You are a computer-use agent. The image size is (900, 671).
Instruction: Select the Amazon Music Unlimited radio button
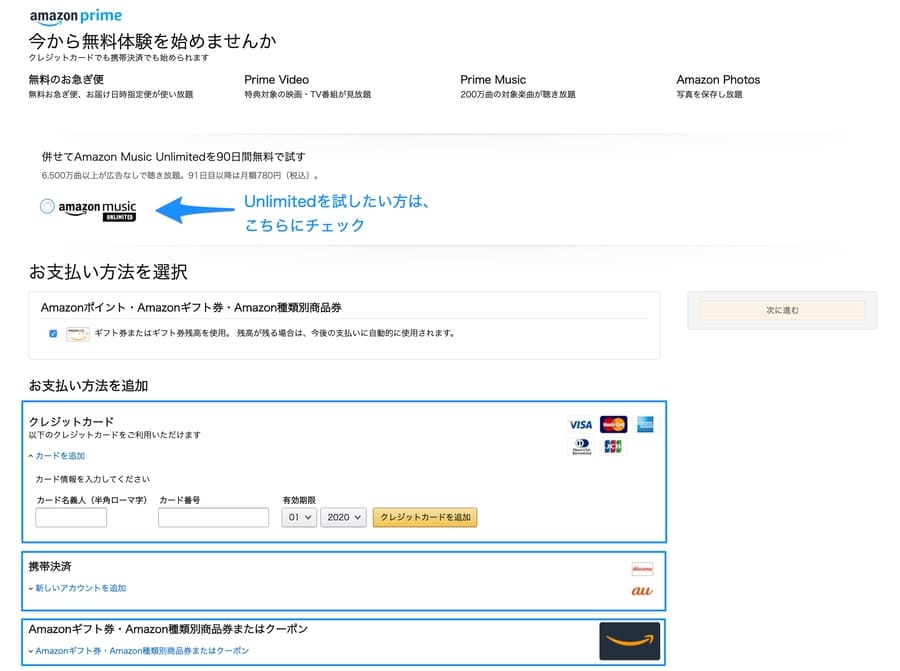pos(47,207)
